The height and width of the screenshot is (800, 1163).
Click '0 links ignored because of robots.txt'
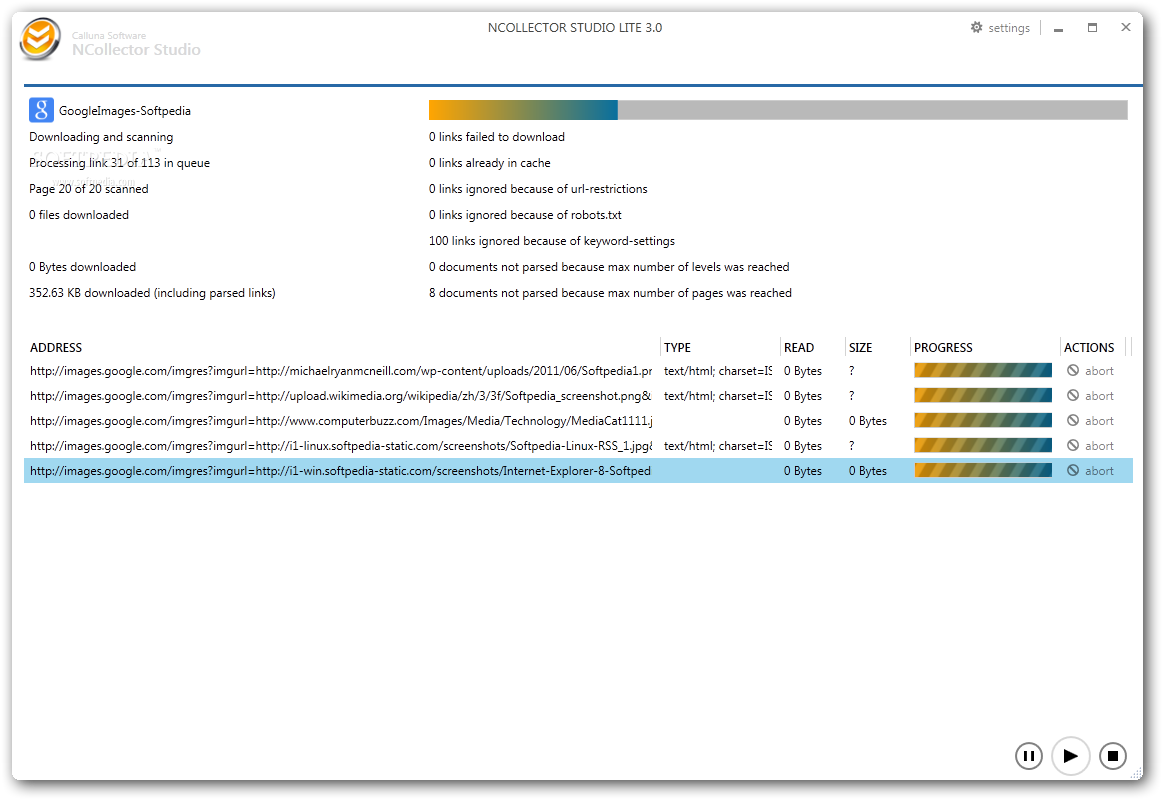[525, 215]
